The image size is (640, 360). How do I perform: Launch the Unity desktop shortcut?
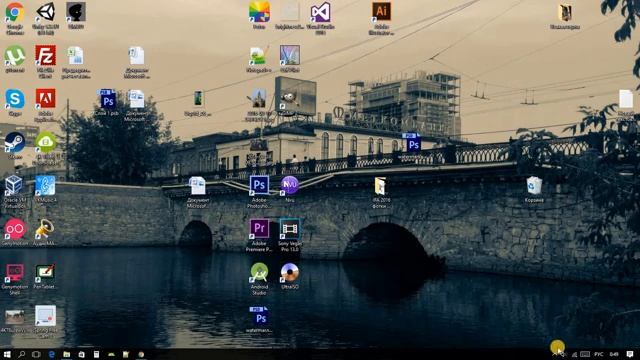[x=45, y=12]
